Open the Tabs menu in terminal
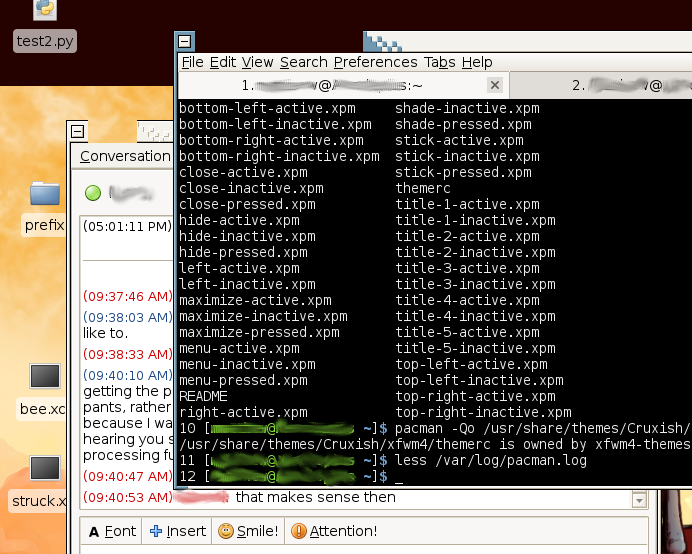Screen dimensions: 692x554 [439, 62]
